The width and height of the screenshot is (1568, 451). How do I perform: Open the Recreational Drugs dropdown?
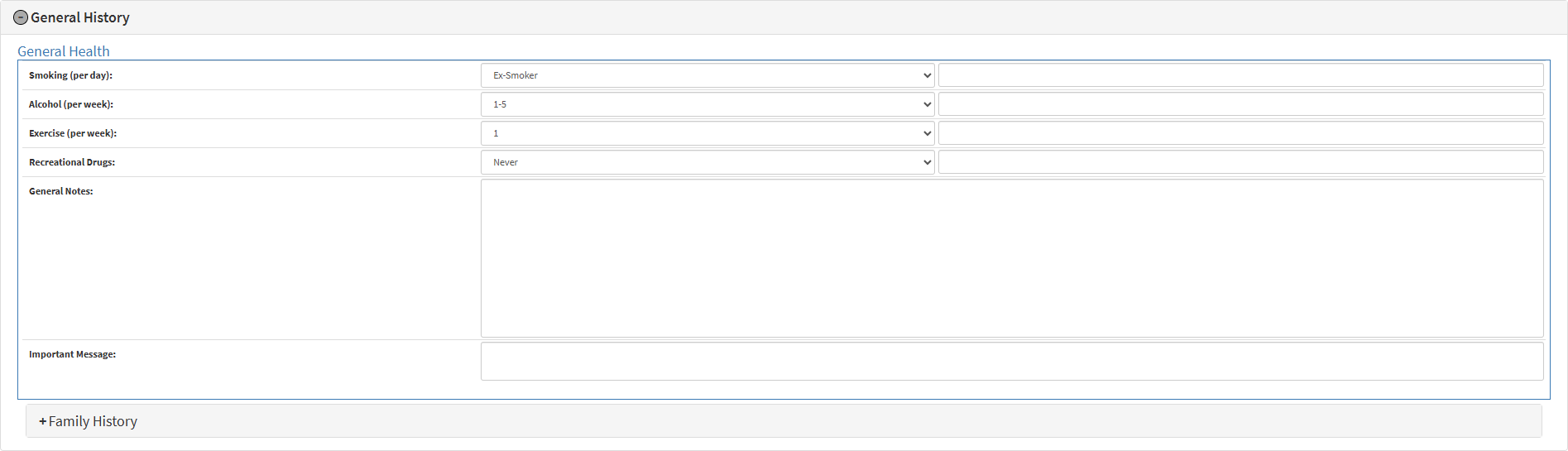(707, 162)
